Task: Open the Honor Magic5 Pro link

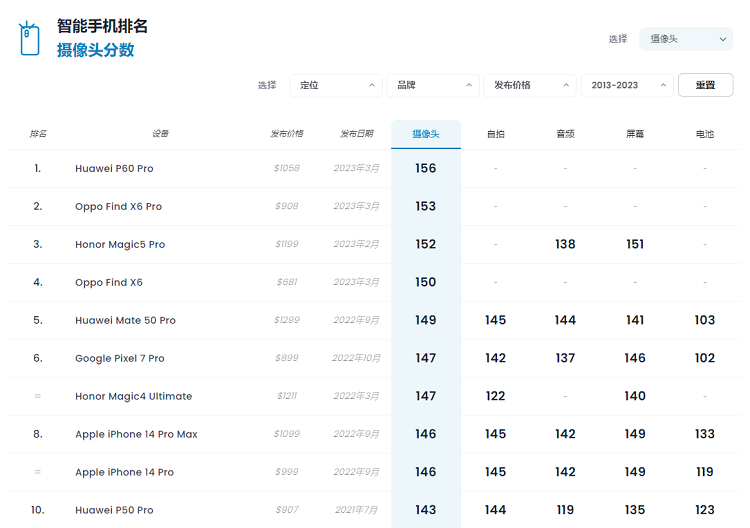Action: click(x=120, y=244)
